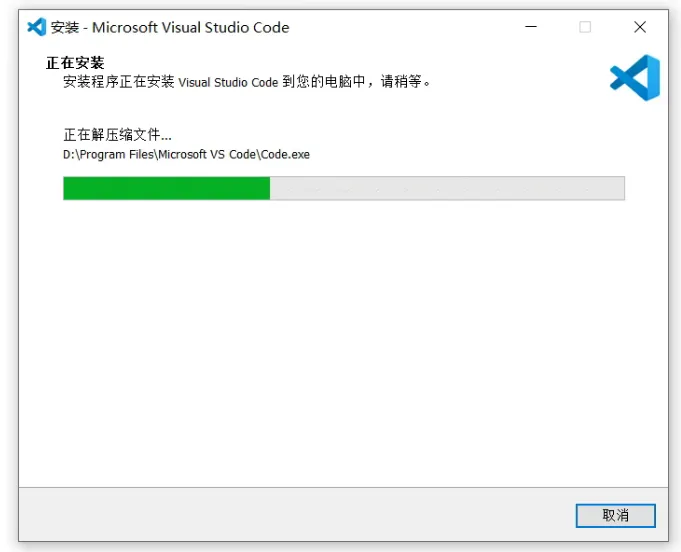Image resolution: width=681 pixels, height=552 pixels.
Task: Click the blank white area below progress bar
Action: pyautogui.click(x=343, y=343)
